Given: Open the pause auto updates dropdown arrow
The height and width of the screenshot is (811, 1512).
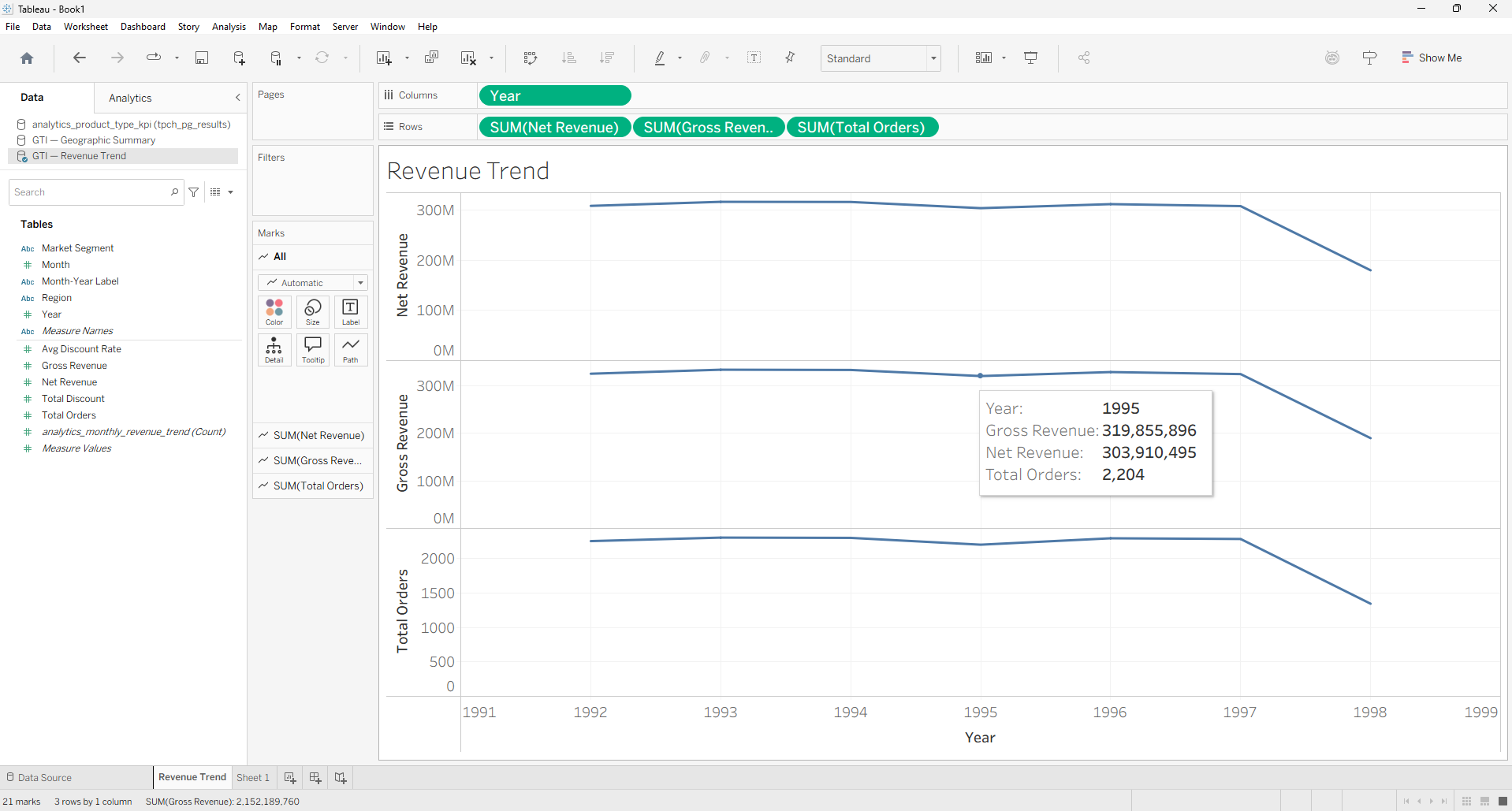Looking at the screenshot, I should [299, 58].
